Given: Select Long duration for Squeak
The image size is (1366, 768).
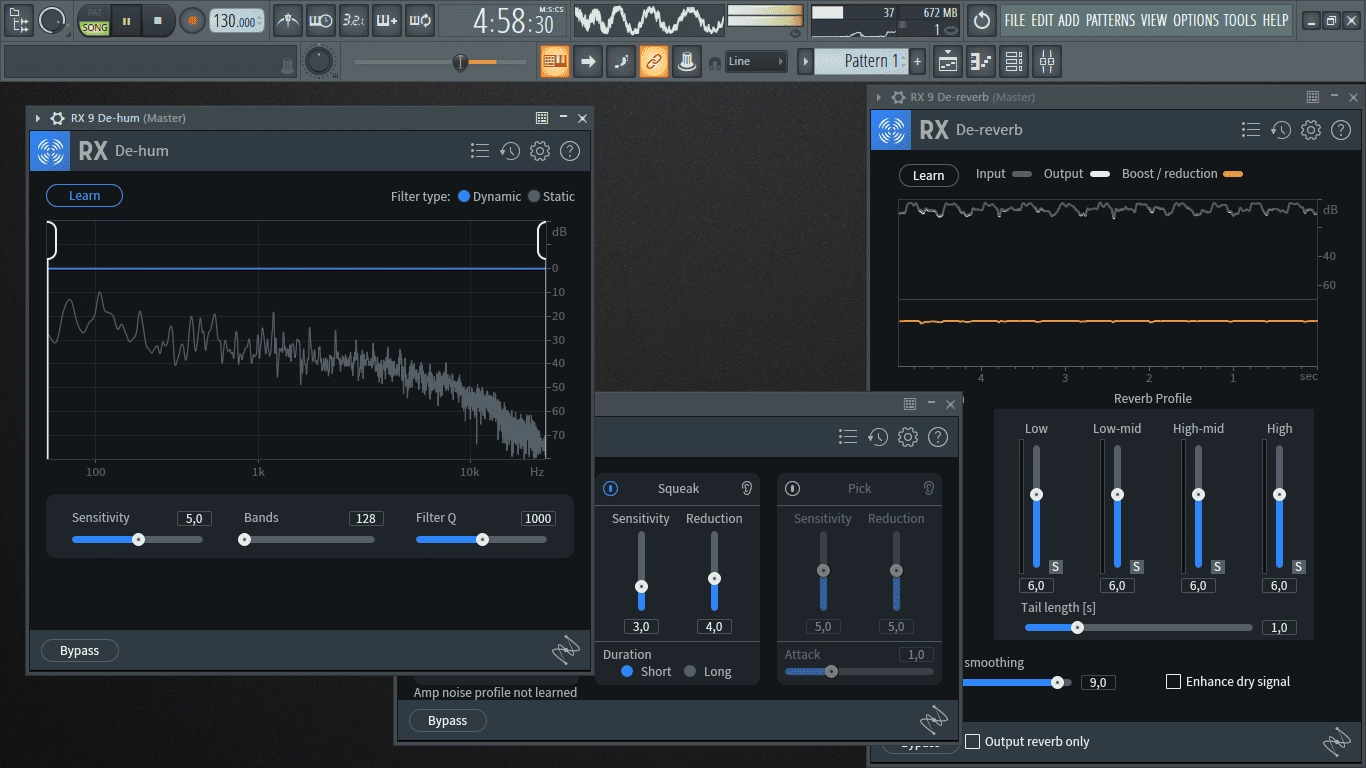Looking at the screenshot, I should 690,671.
